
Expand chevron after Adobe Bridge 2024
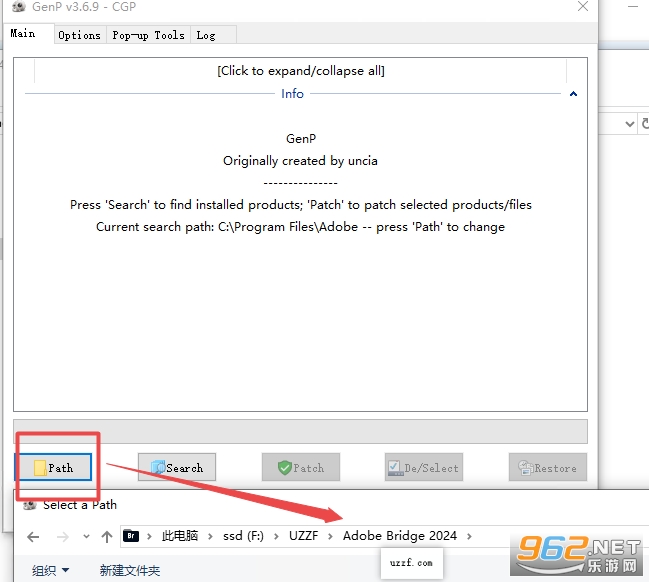pyautogui.click(x=469, y=536)
